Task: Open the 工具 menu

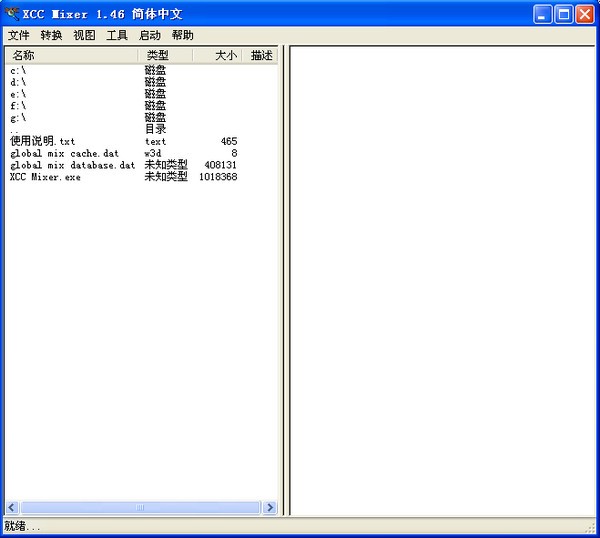Action: (117, 35)
